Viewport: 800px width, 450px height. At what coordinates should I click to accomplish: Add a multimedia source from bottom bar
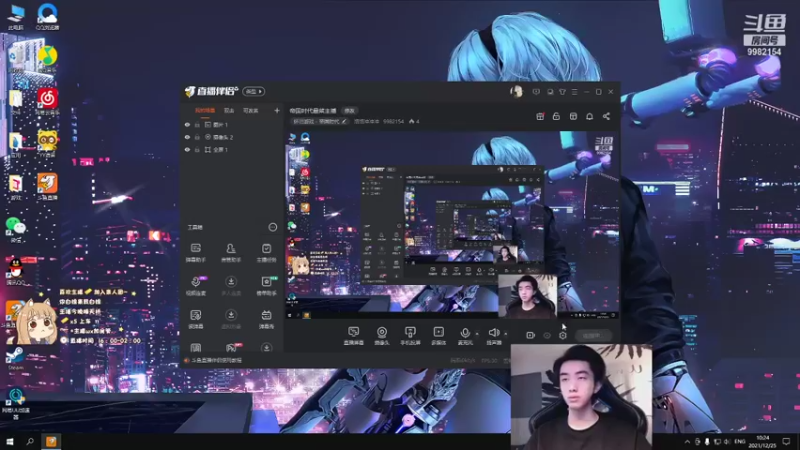click(438, 336)
